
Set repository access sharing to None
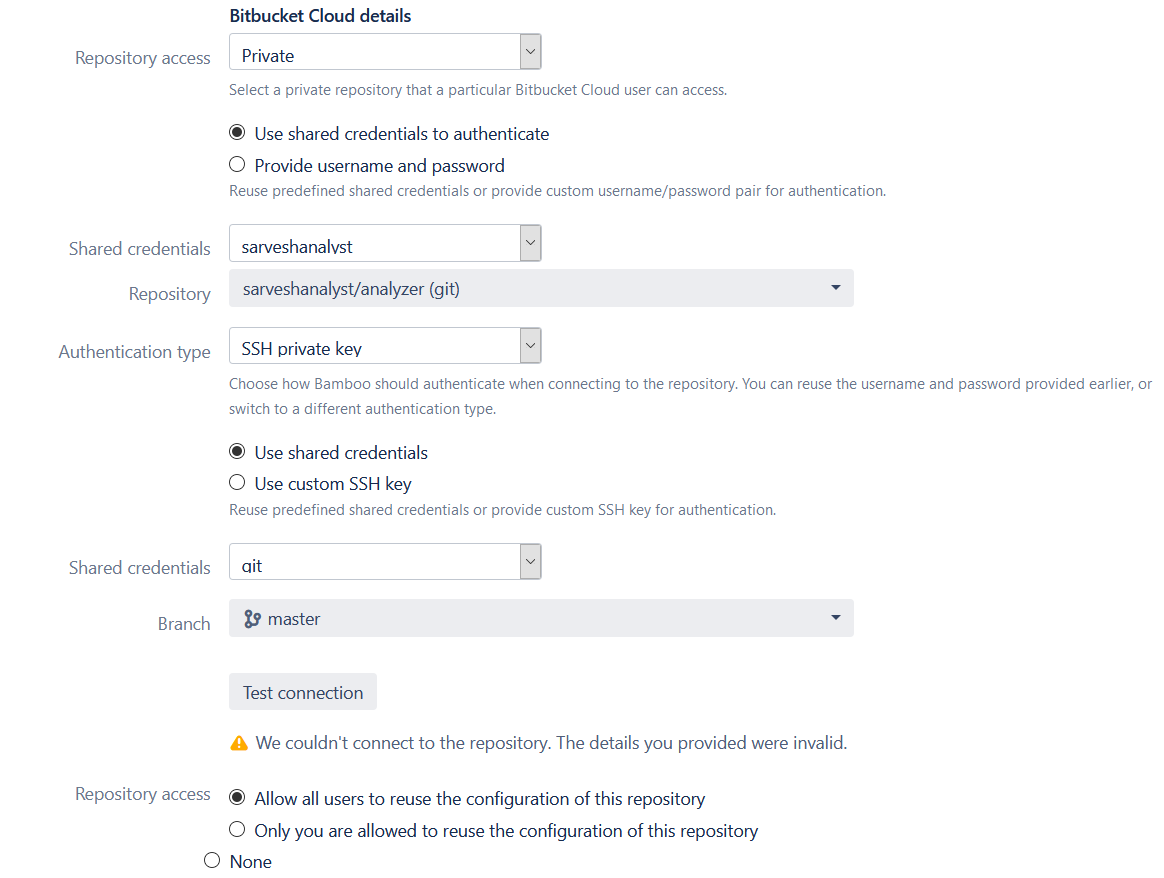pos(211,859)
